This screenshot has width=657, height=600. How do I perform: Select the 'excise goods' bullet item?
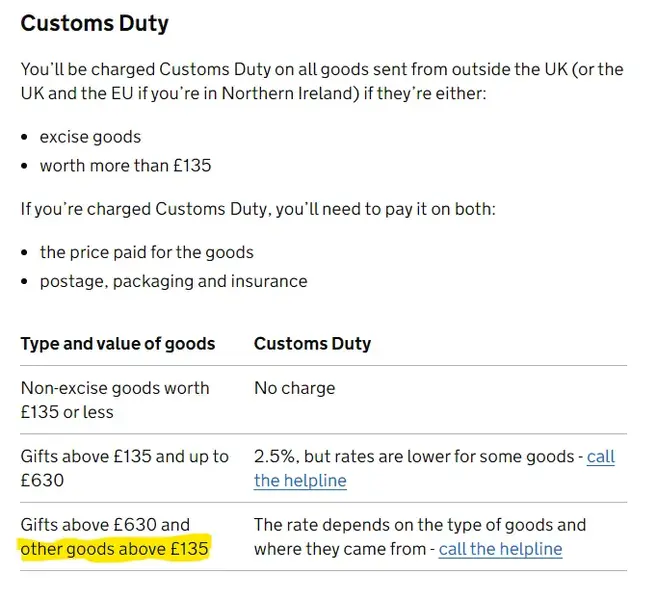pos(91,137)
